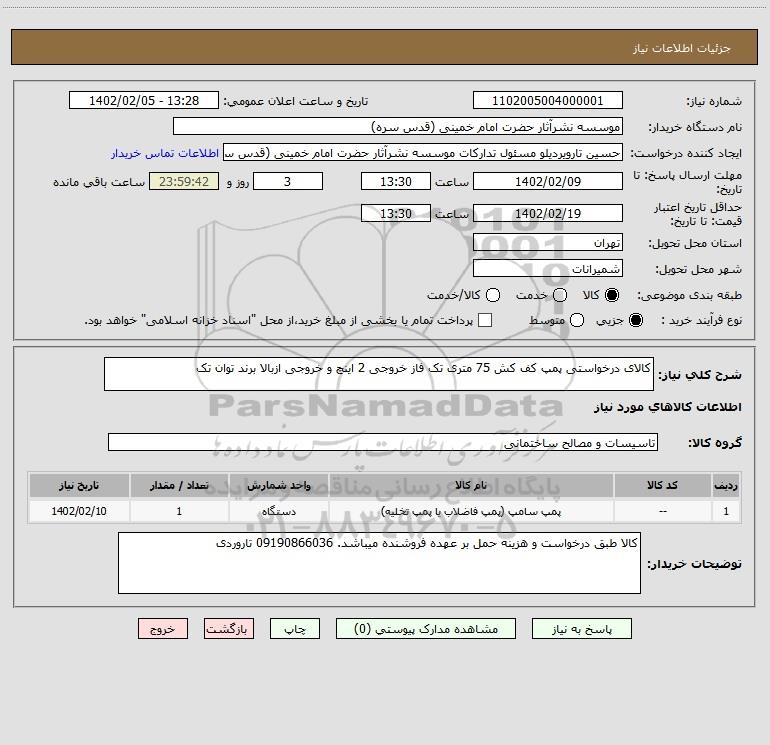Open the اطلاعات تماس خریدار link
The height and width of the screenshot is (745, 770).
coord(165,153)
